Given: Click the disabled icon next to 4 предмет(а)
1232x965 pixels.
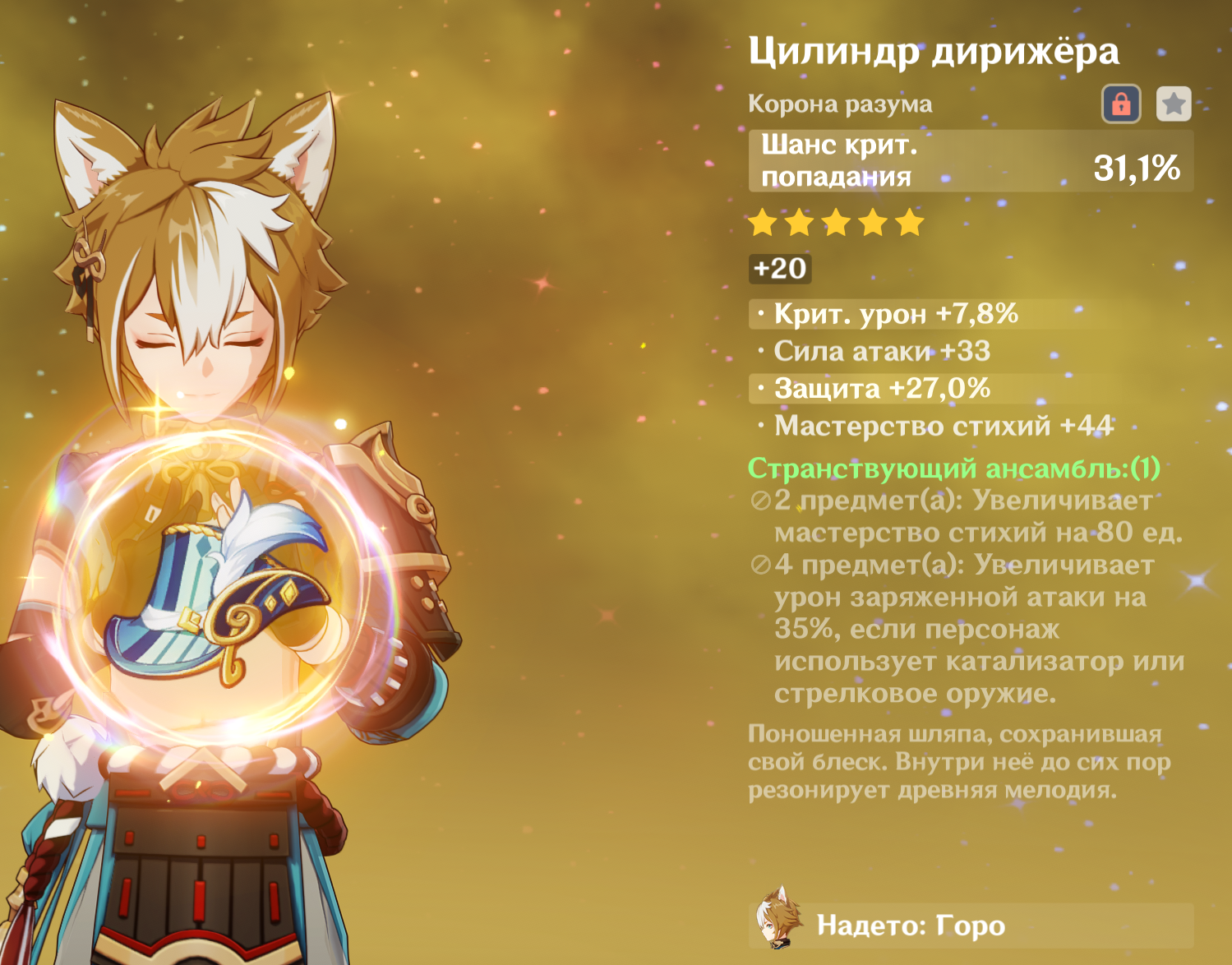Looking at the screenshot, I should 760,565.
